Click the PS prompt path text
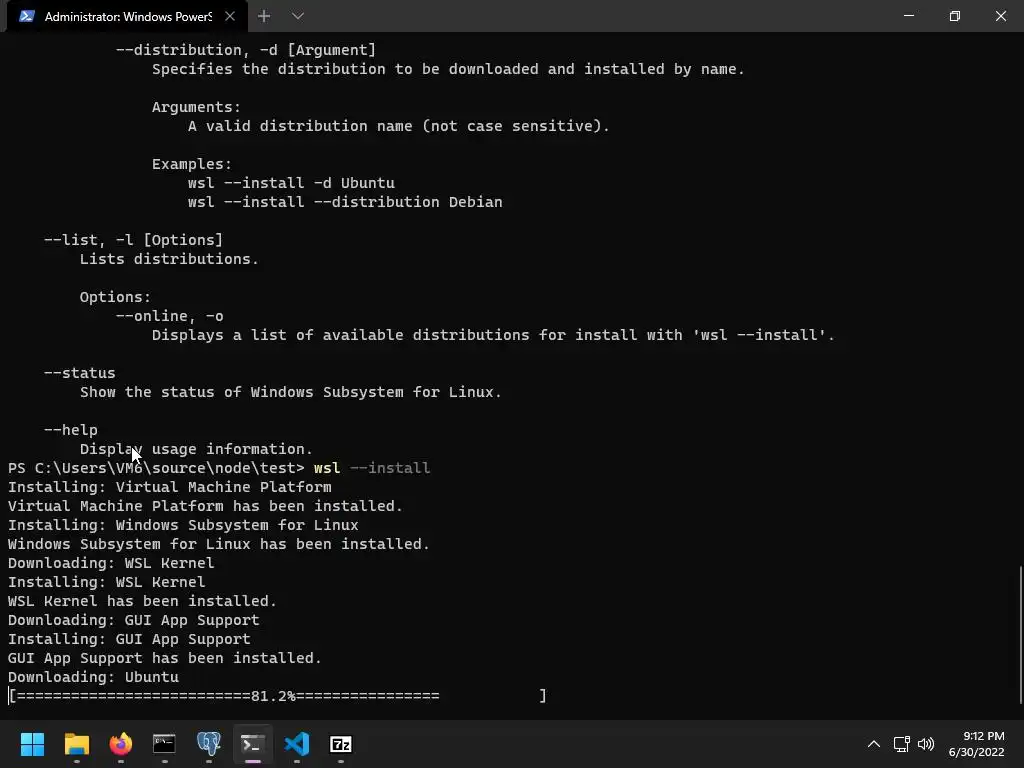 (x=156, y=468)
